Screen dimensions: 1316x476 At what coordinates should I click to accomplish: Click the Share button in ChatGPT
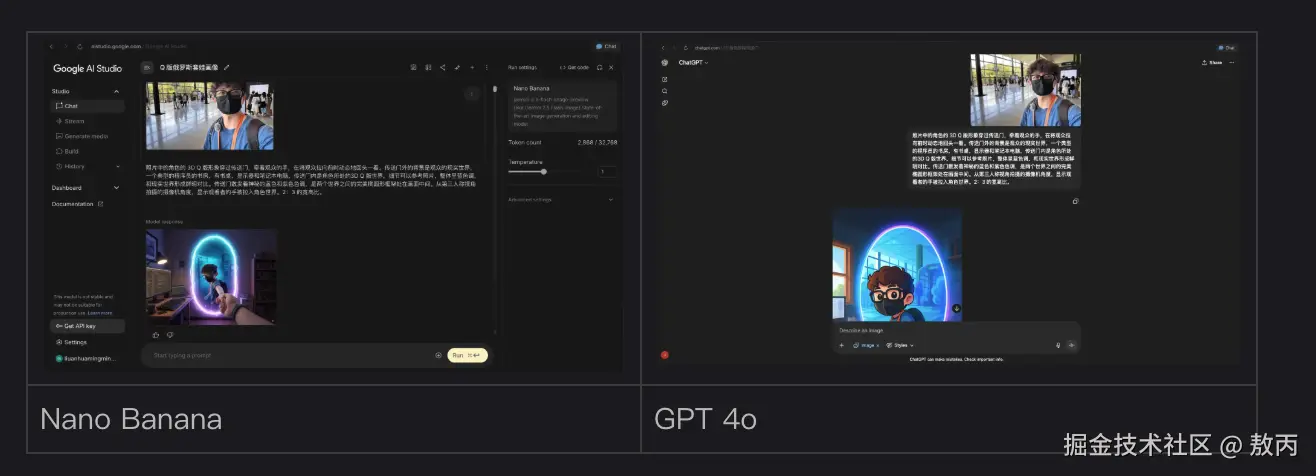(x=1212, y=62)
